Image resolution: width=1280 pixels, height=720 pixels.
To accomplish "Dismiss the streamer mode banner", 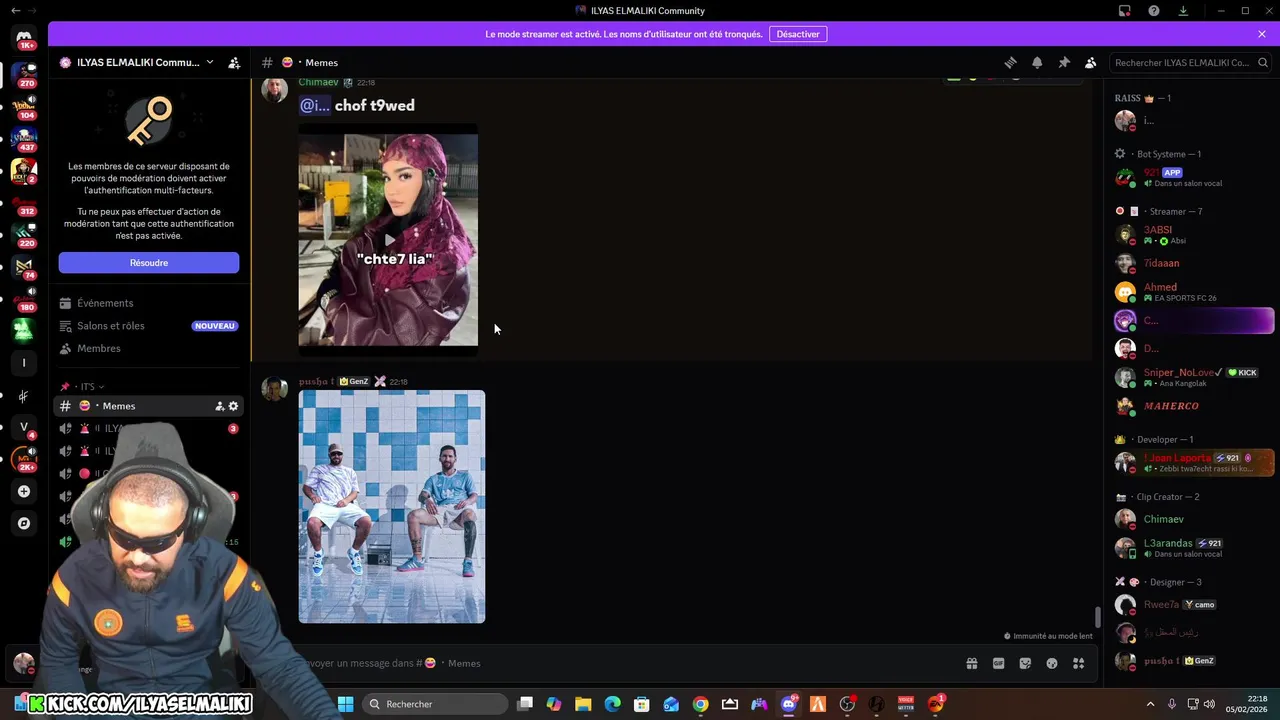I will point(1262,34).
